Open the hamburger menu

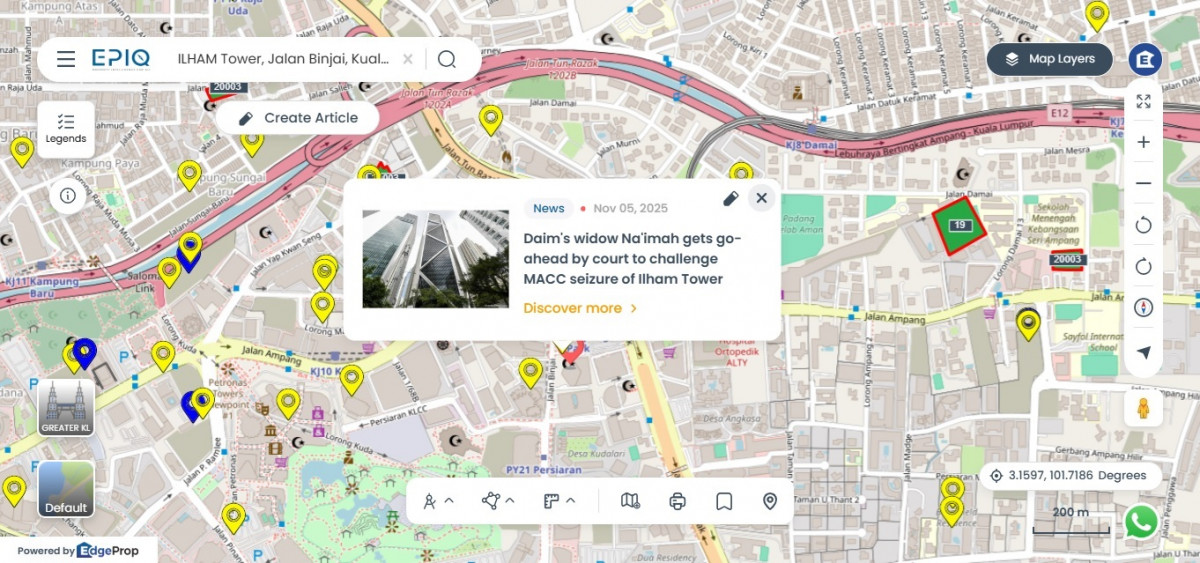coord(66,59)
